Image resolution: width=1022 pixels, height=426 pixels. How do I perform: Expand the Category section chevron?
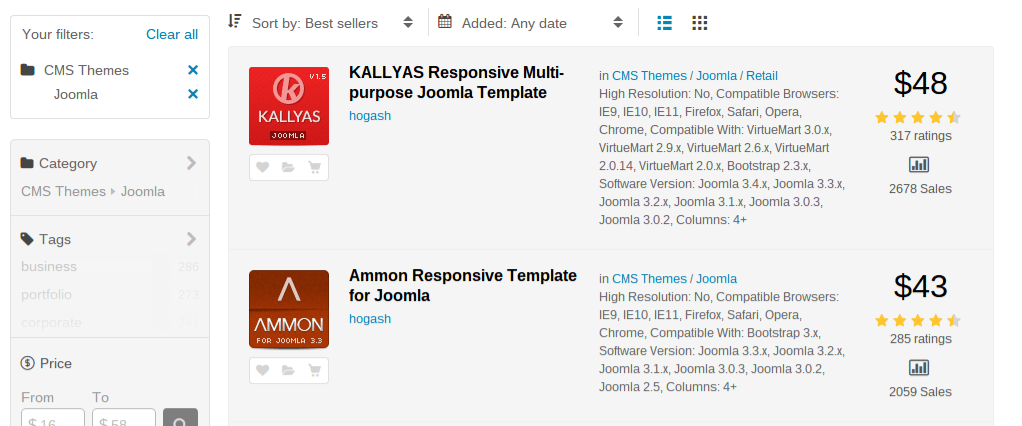click(x=191, y=163)
